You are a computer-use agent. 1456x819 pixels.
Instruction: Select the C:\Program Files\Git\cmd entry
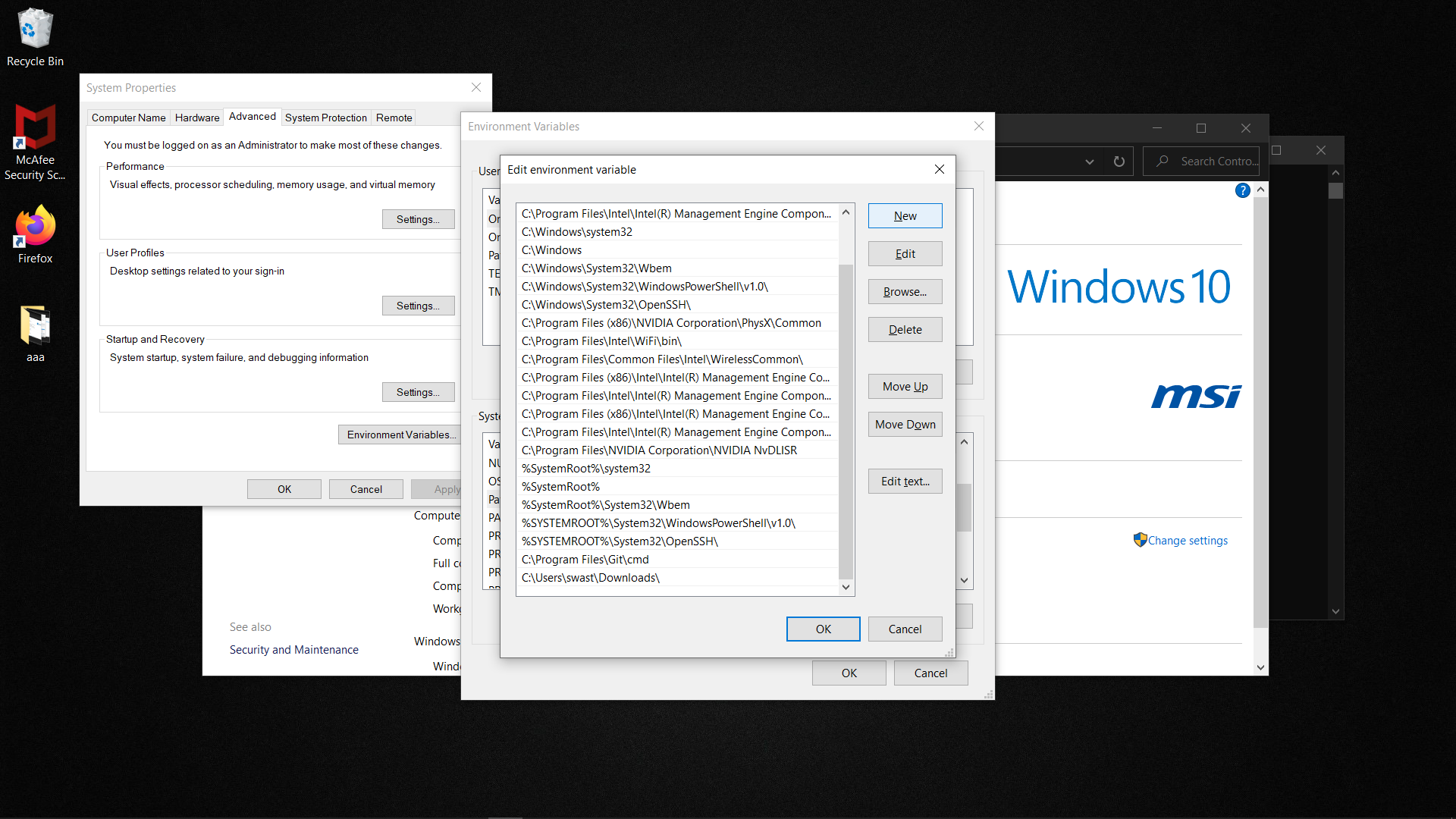[x=585, y=560]
